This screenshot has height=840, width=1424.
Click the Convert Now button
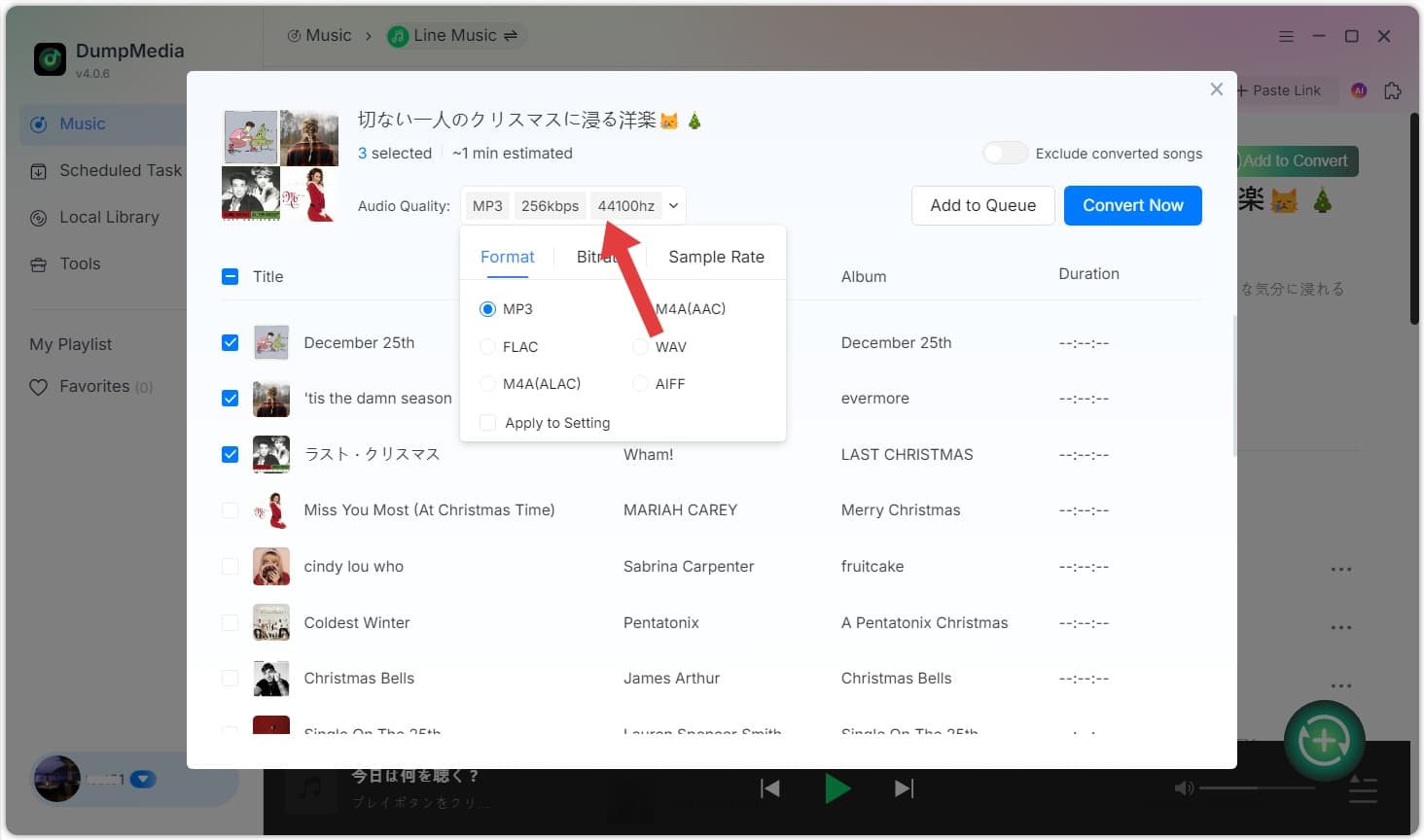1132,206
